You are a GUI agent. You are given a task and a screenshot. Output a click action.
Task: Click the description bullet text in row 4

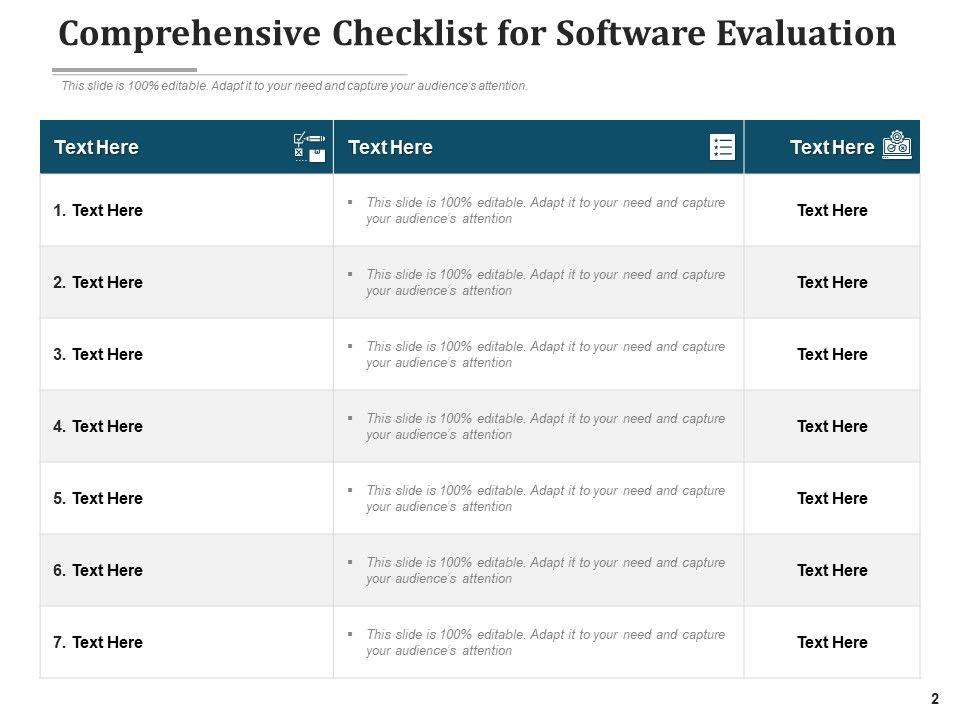click(545, 427)
